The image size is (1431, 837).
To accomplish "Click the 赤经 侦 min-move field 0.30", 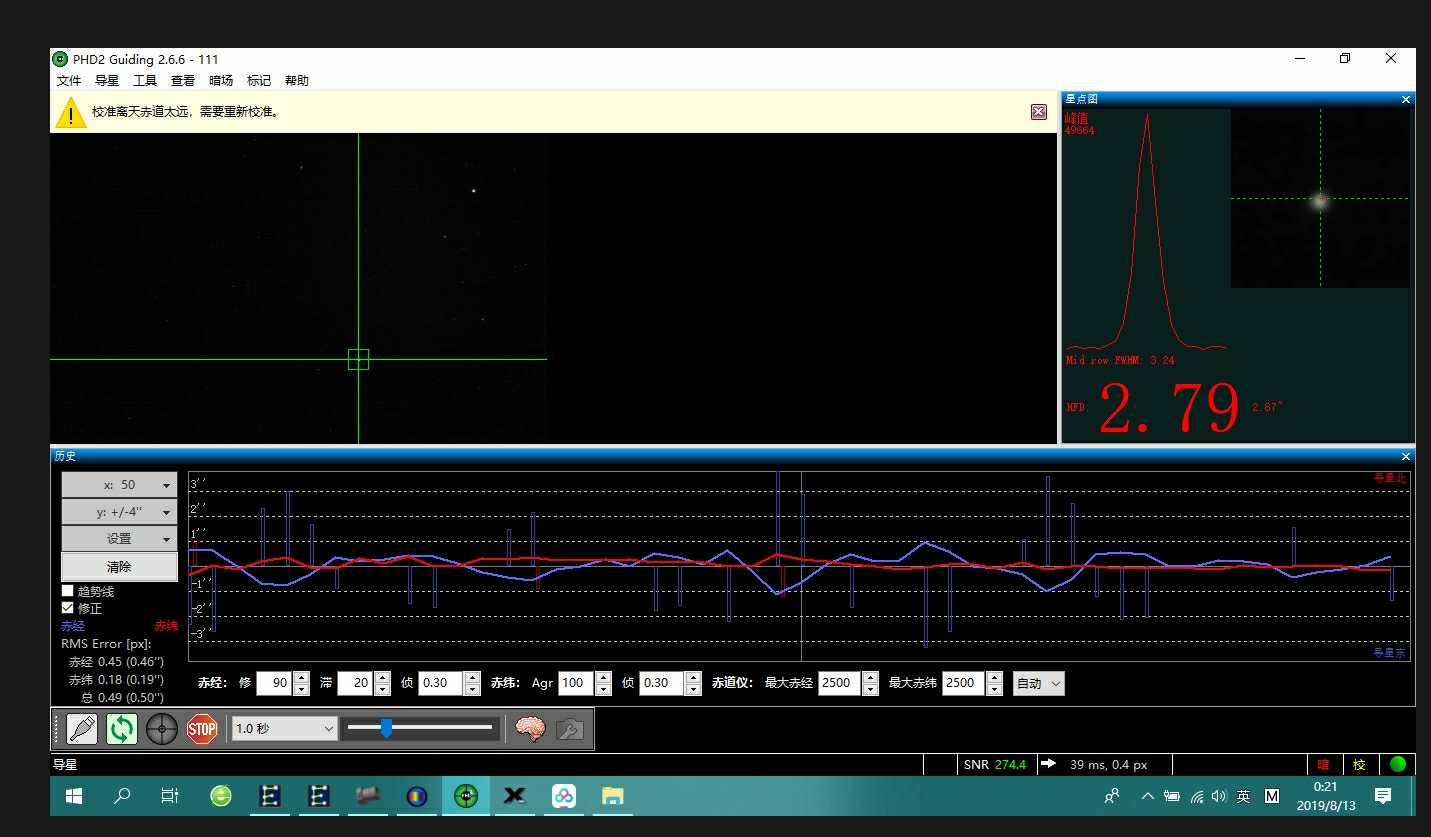I will 440,683.
